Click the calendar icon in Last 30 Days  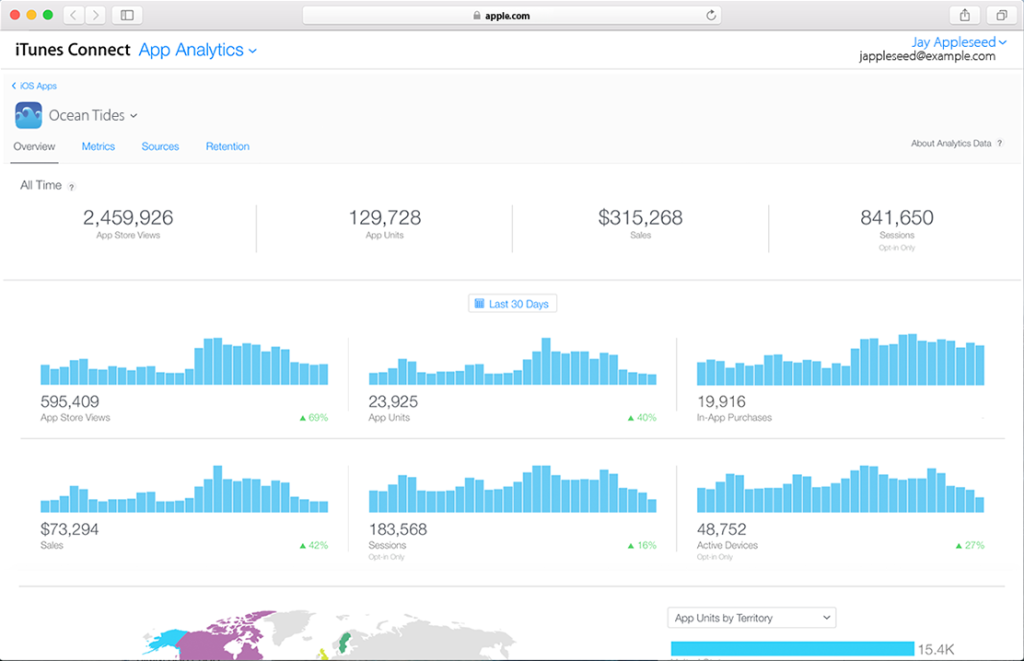pos(479,304)
